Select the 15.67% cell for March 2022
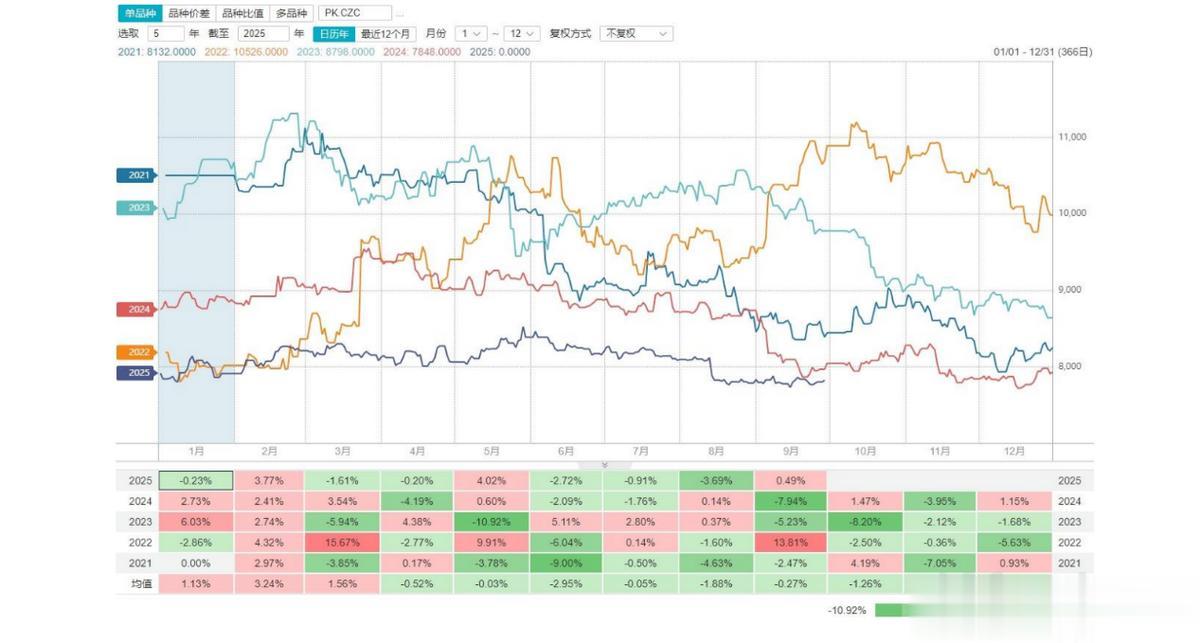The width and height of the screenshot is (1200, 643). (x=342, y=543)
